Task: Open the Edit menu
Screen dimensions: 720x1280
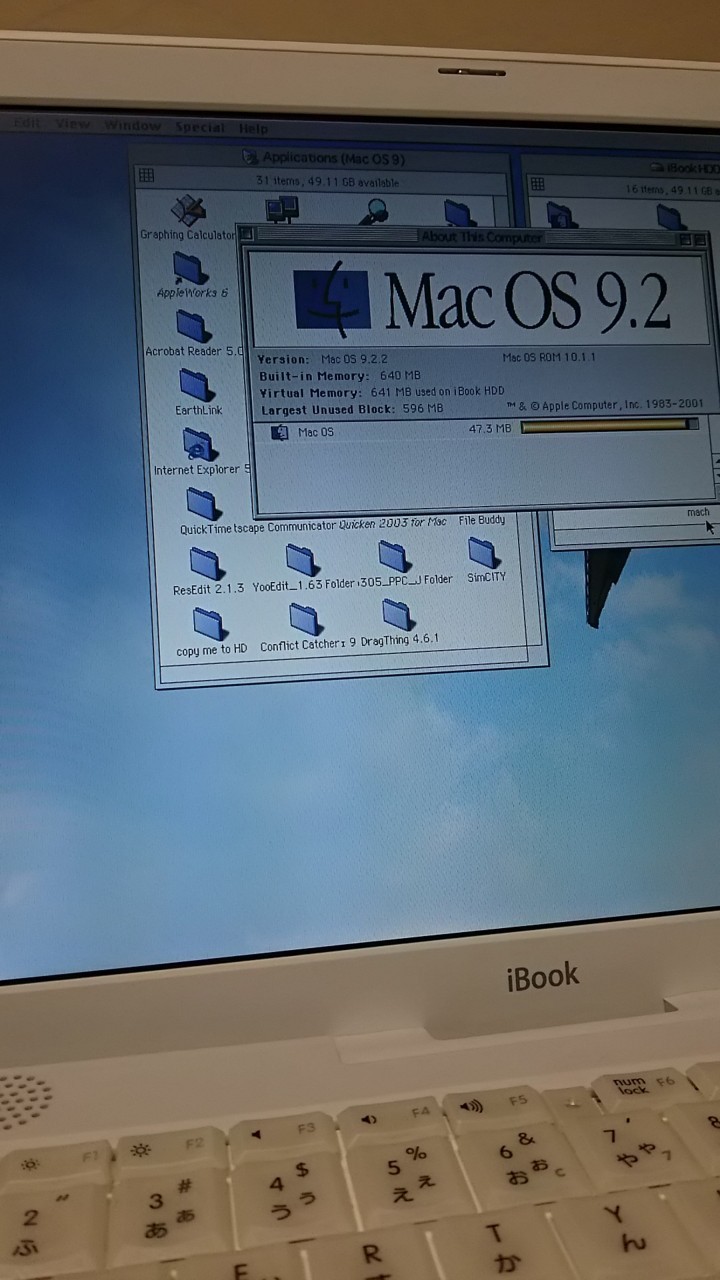Action: (x=26, y=123)
